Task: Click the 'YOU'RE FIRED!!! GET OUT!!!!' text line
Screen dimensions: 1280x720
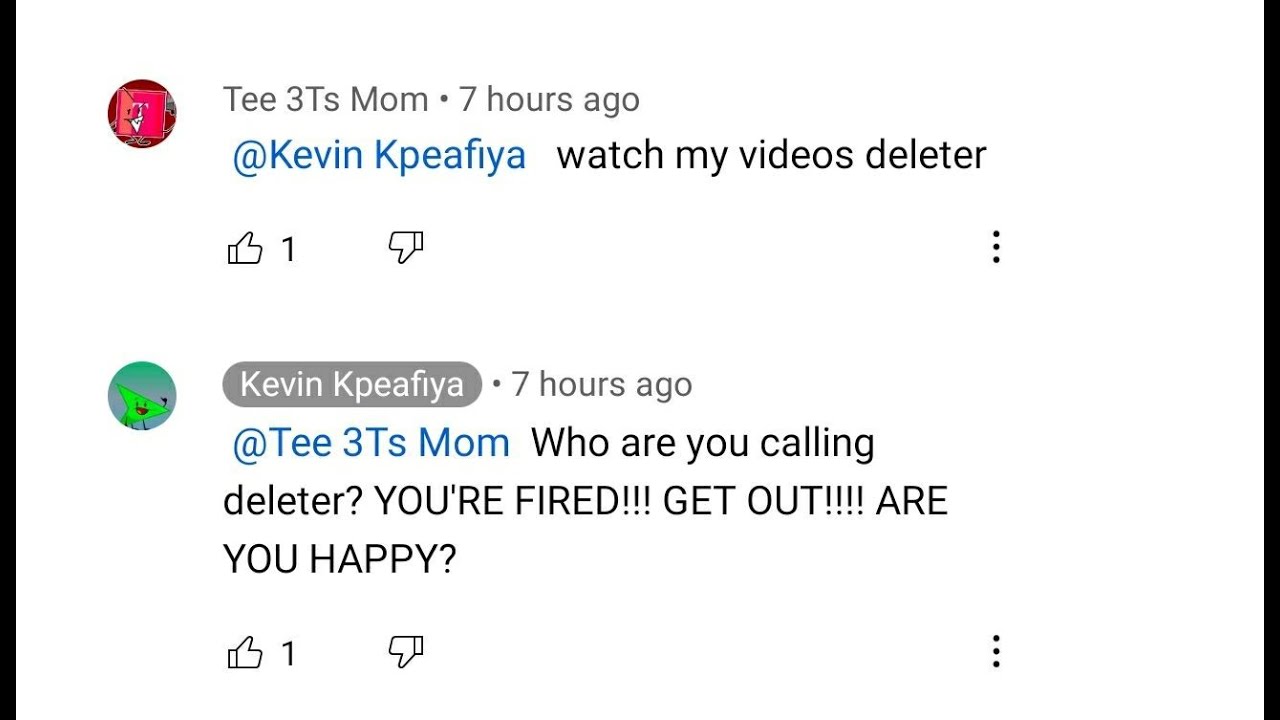Action: coord(618,501)
